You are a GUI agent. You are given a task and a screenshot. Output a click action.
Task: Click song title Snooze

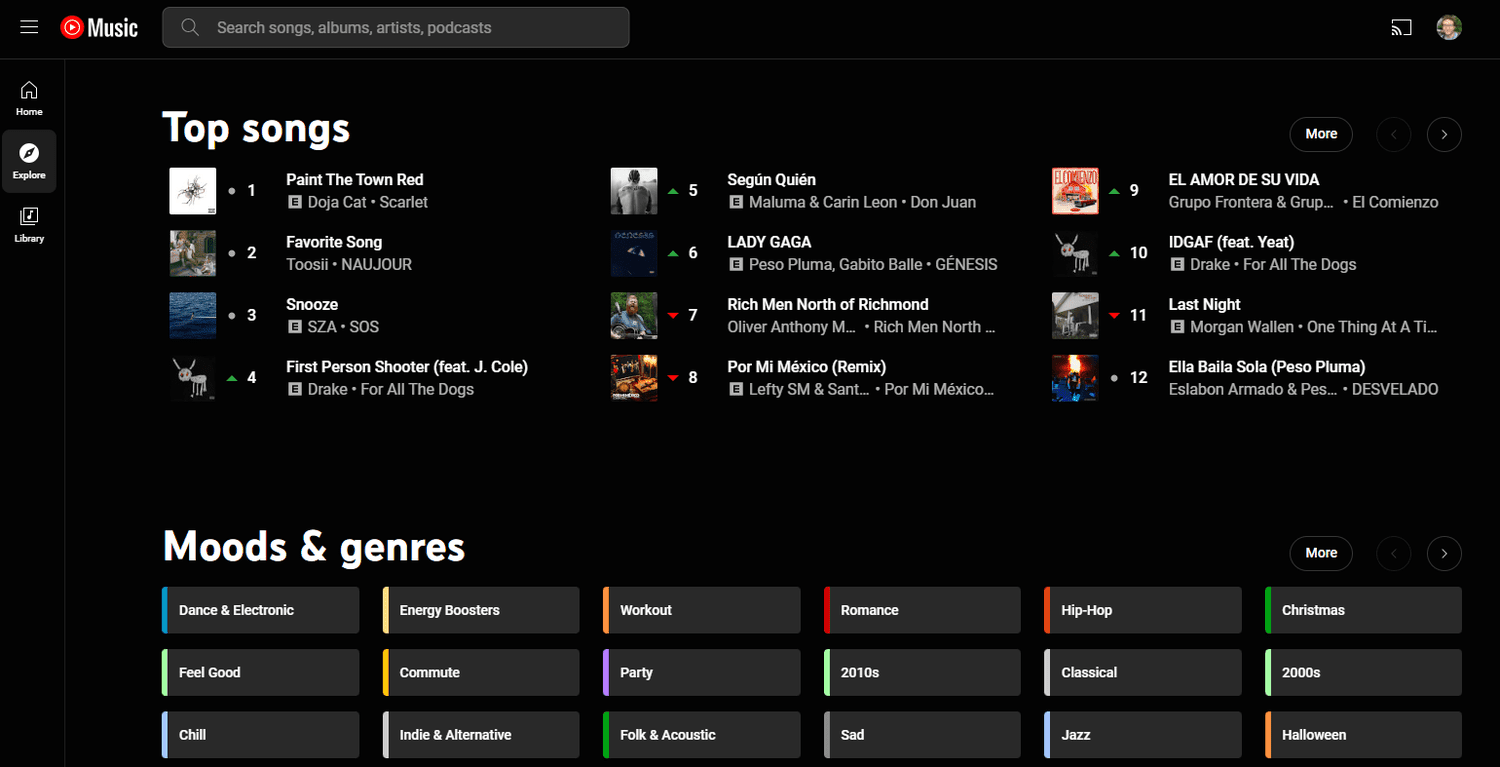pos(312,304)
